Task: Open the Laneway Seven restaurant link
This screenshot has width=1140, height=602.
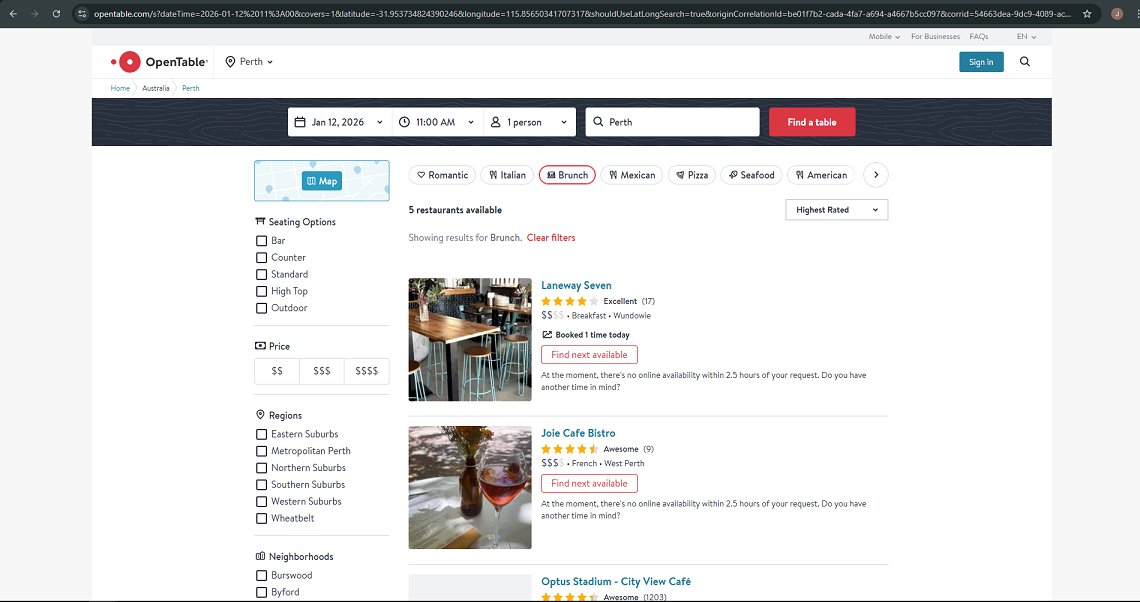Action: pyautogui.click(x=577, y=286)
